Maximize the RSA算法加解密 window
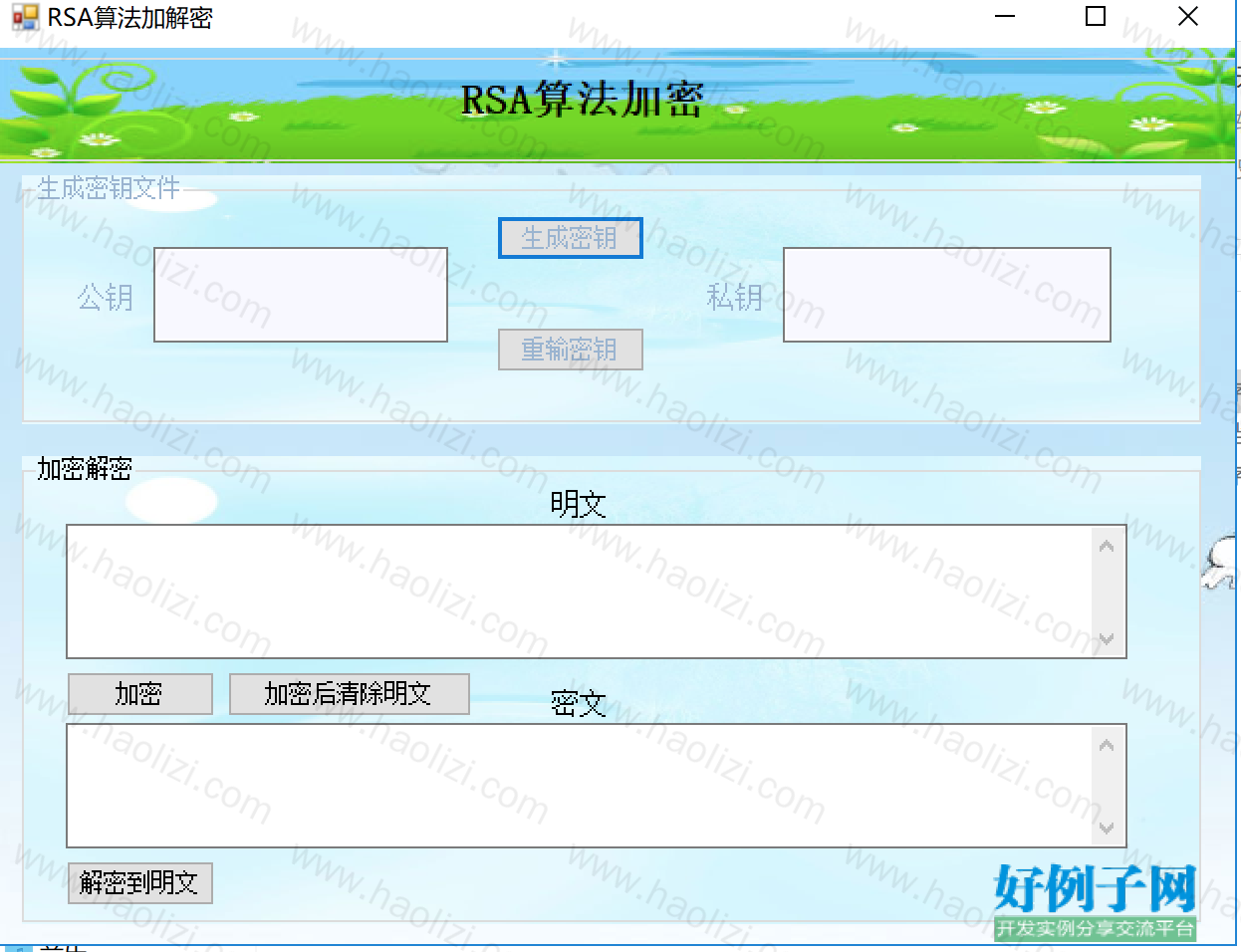This screenshot has height=952, width=1241. [1096, 17]
